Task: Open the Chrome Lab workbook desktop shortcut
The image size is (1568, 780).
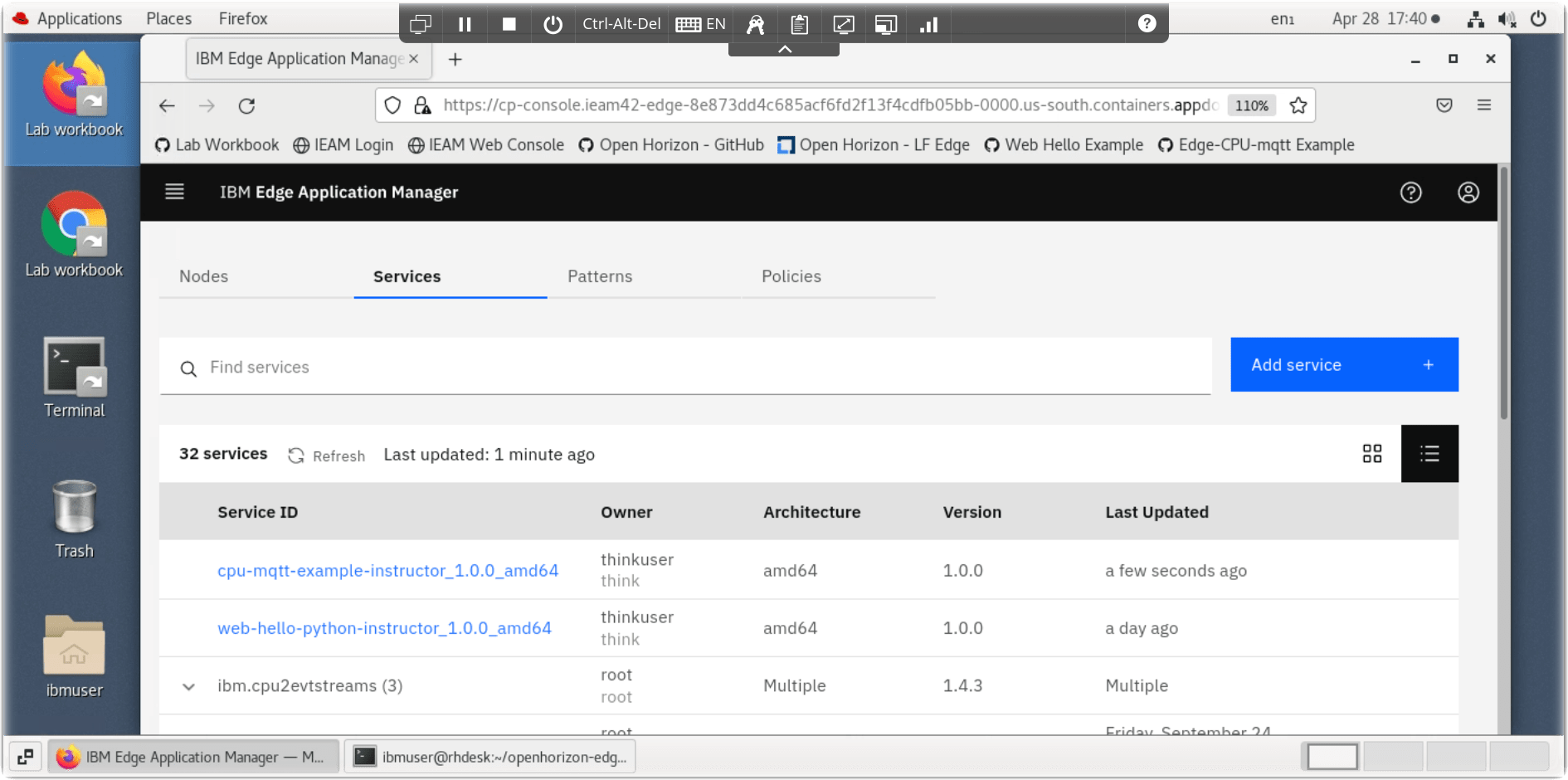Action: [x=74, y=235]
